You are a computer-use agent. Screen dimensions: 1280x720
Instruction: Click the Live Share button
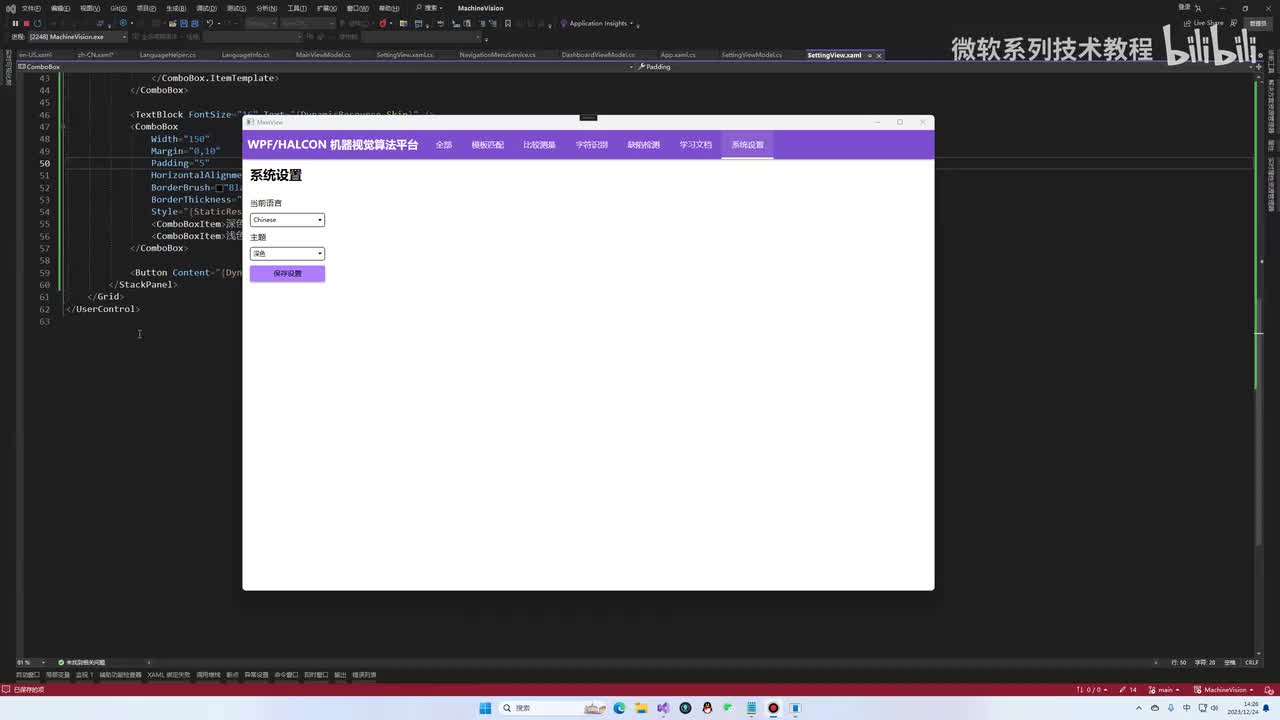click(x=1204, y=23)
